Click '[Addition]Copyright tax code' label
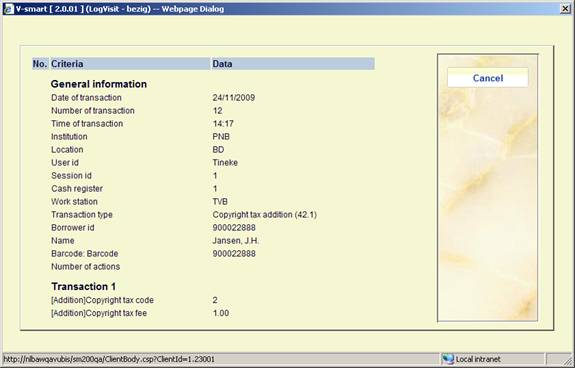 coord(102,300)
